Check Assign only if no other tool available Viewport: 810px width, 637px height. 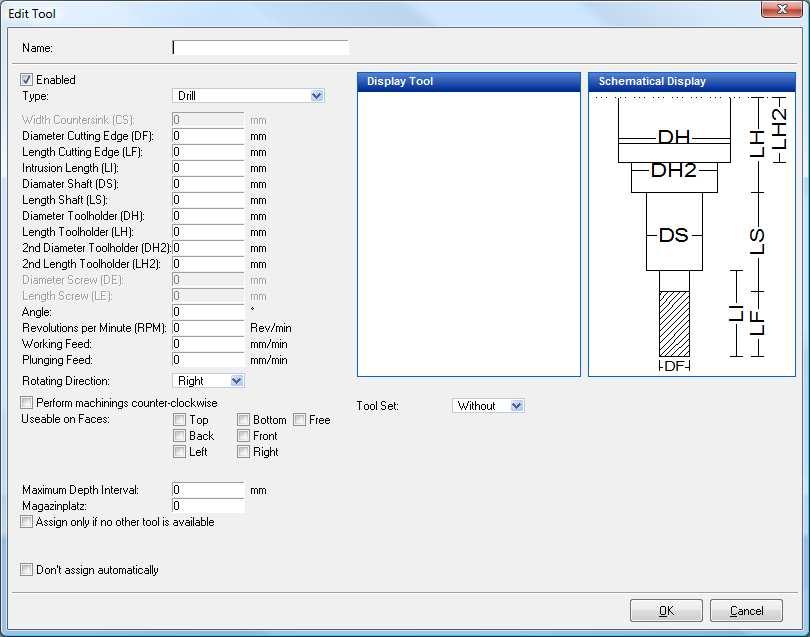click(x=26, y=521)
